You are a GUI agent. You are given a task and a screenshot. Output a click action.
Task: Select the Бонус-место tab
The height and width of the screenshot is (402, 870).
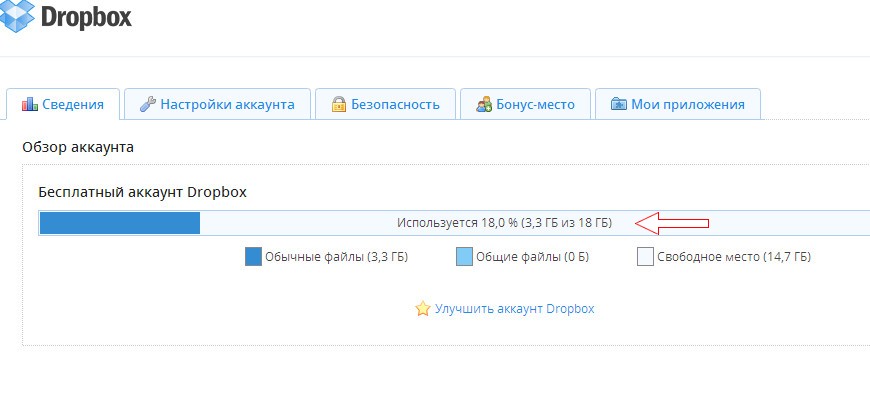[x=526, y=104]
